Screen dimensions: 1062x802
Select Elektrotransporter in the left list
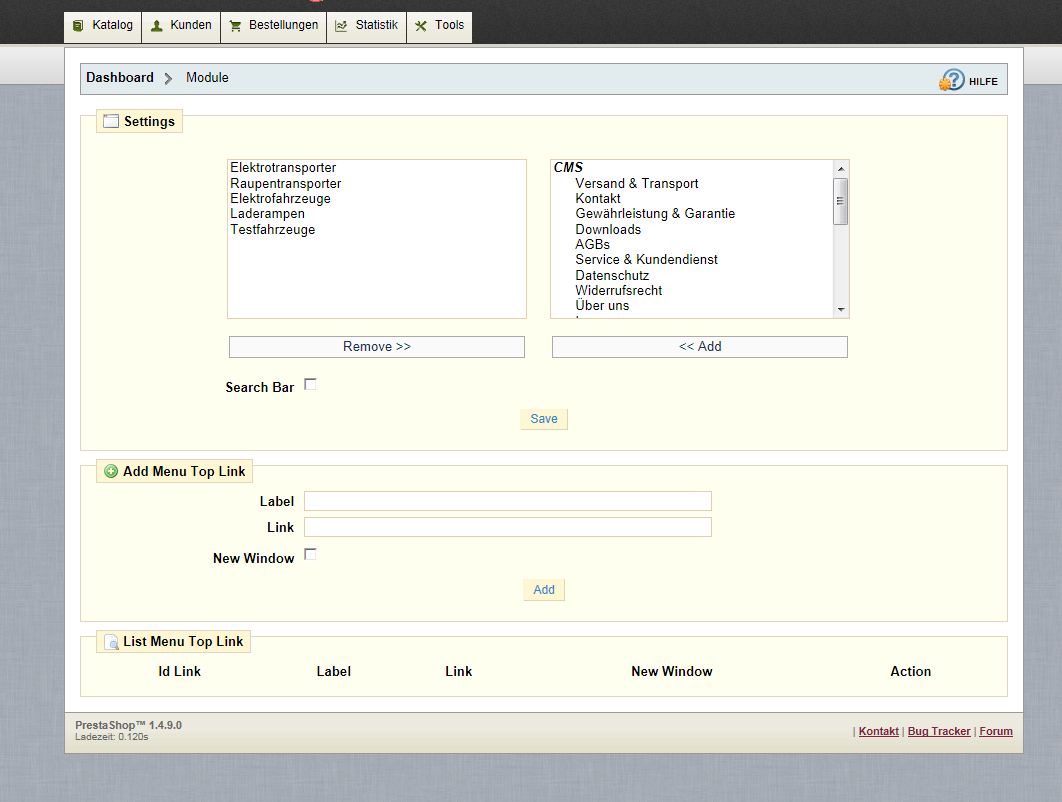283,168
